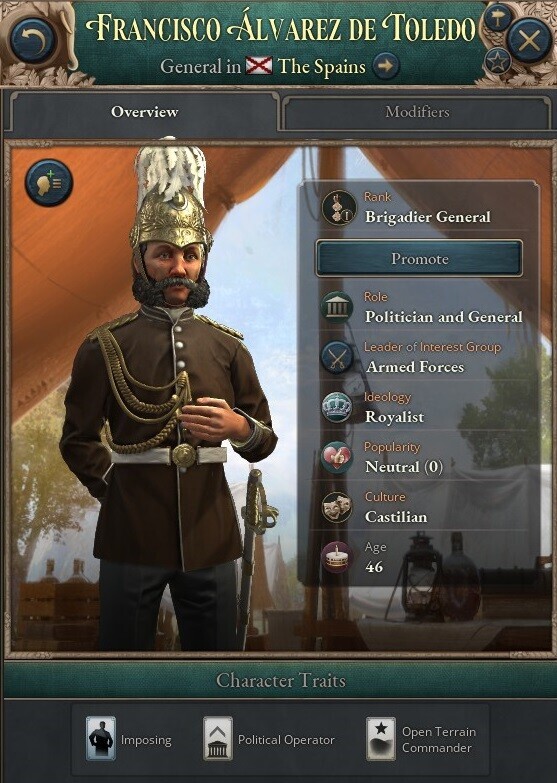This screenshot has width=557, height=783.
Task: Open the Modifiers tab
Action: click(417, 112)
